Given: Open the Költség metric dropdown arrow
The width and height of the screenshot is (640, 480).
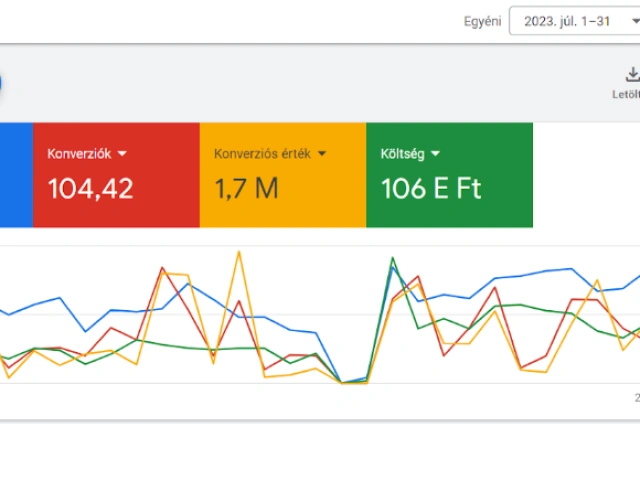Looking at the screenshot, I should [436, 154].
